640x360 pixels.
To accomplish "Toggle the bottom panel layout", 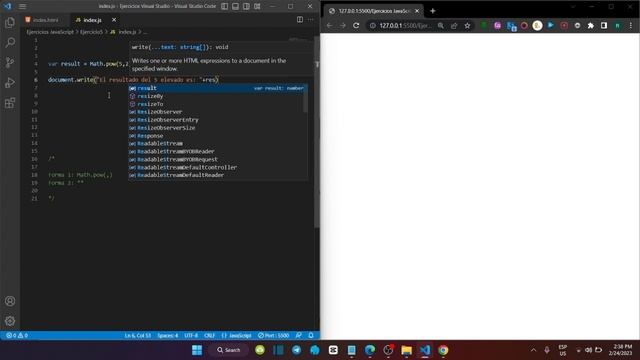I will click(x=236, y=6).
